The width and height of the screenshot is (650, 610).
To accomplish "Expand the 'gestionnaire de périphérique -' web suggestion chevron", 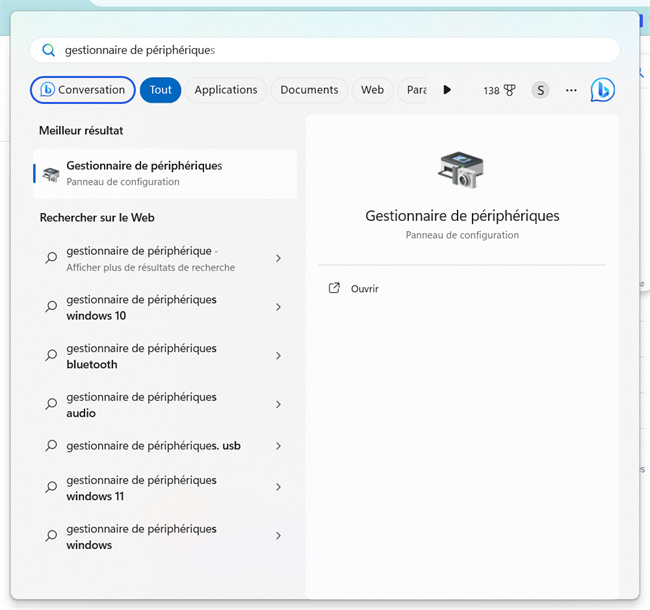I will tap(278, 258).
